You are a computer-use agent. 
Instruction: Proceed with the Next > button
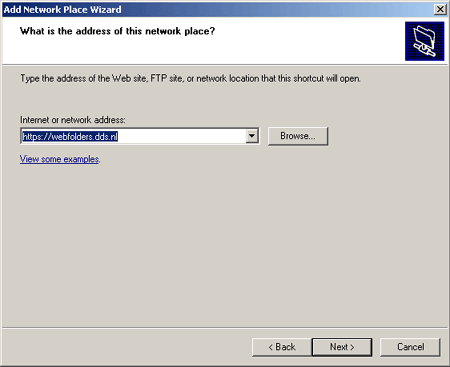coord(342,347)
